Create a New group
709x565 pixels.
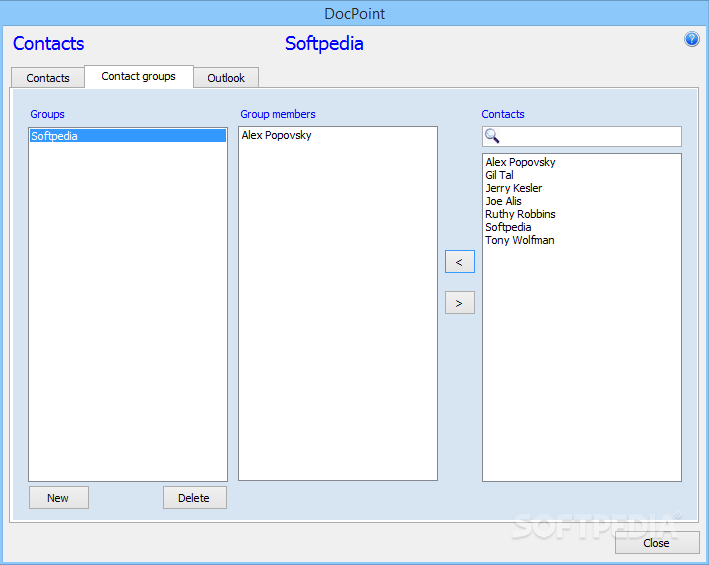tap(59, 498)
